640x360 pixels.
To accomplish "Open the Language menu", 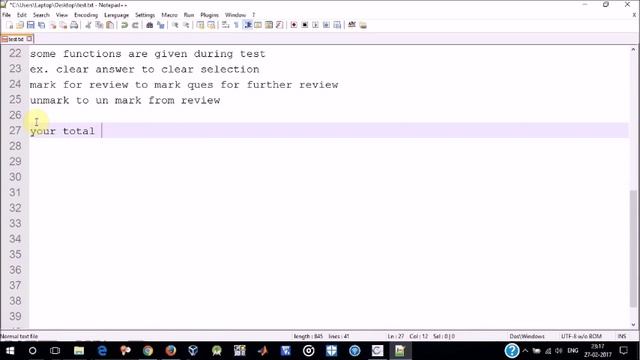I will [x=116, y=15].
